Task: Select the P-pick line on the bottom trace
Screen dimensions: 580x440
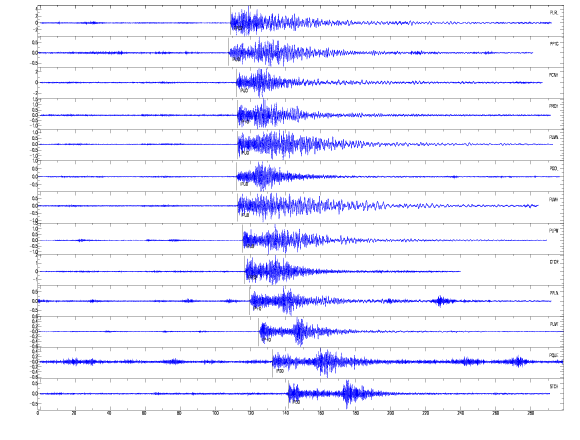Action: tap(289, 394)
